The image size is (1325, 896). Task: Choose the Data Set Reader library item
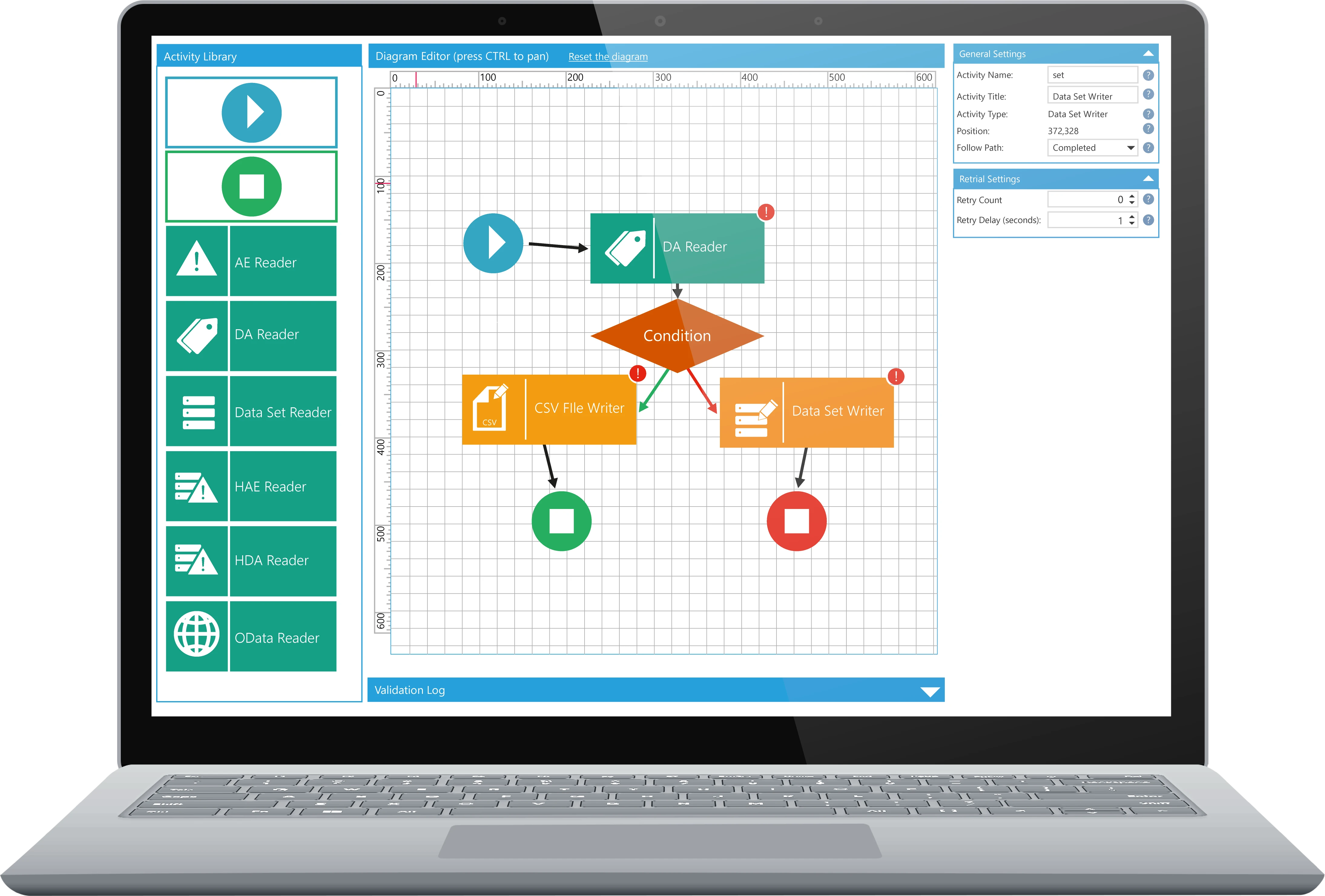[283, 412]
